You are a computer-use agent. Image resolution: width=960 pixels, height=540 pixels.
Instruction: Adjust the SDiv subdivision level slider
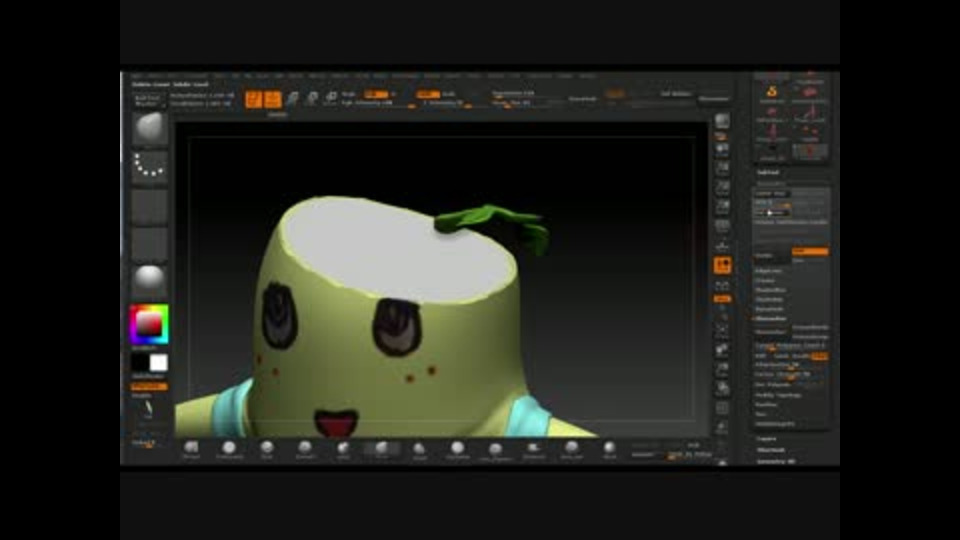click(x=772, y=202)
